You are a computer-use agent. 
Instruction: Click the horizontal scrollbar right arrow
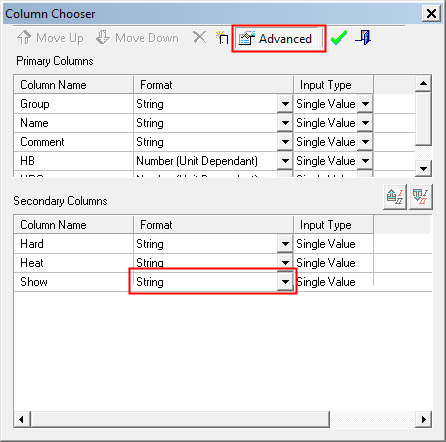[x=423, y=419]
